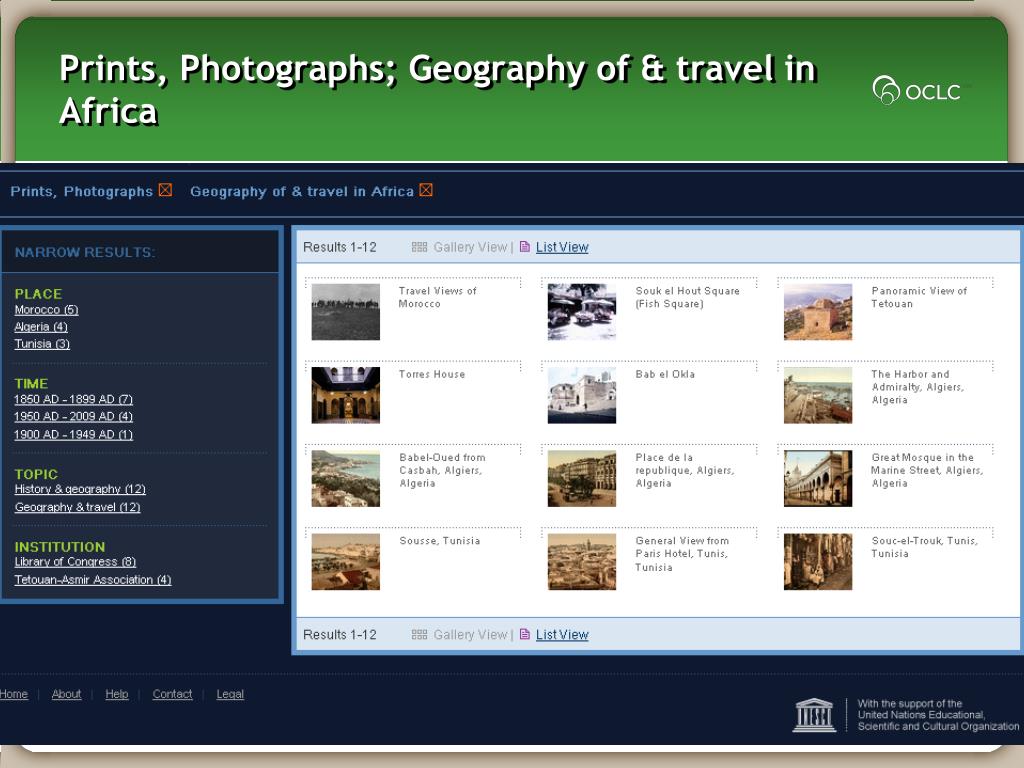
Task: Narrow results to Tunisia (3)
Action: coord(42,344)
